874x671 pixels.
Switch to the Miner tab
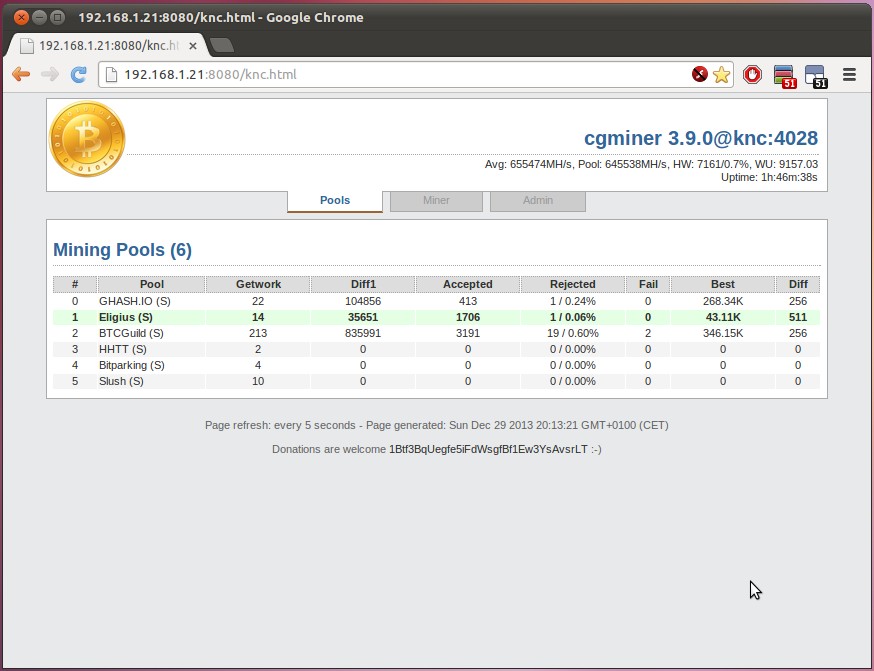(x=436, y=201)
